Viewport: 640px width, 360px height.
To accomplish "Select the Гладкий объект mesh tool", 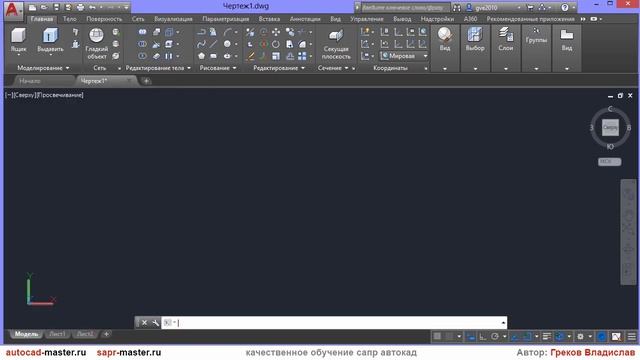I will tap(97, 44).
